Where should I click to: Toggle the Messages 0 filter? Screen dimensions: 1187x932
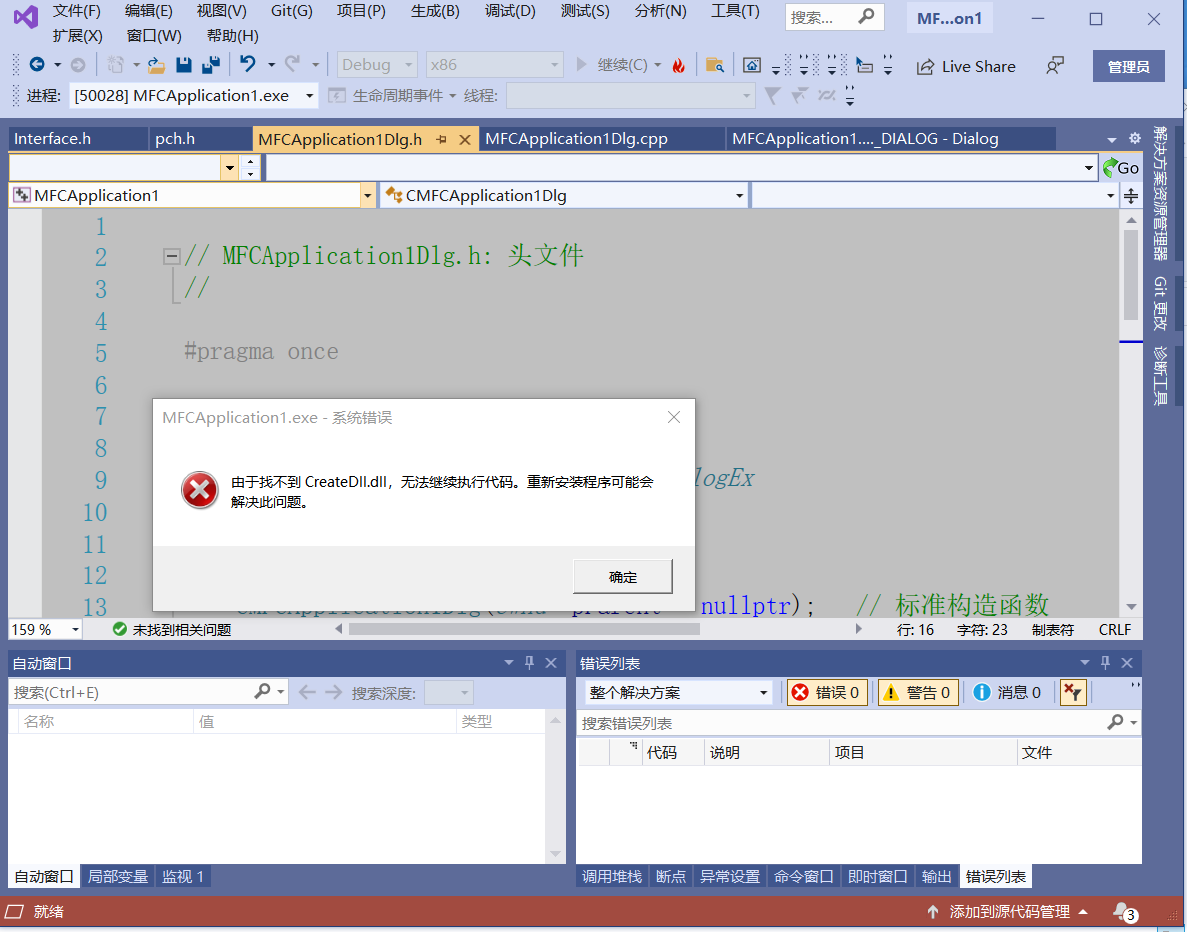pos(1008,692)
